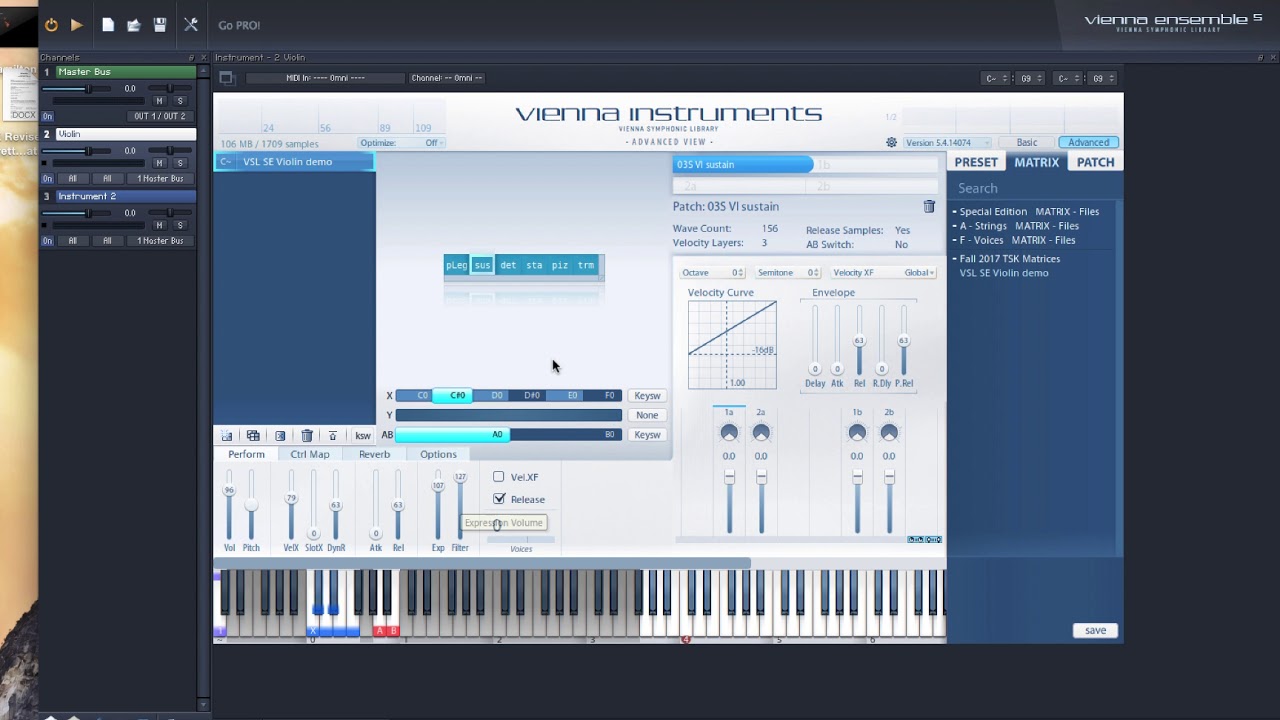The image size is (1280, 720).
Task: Enable the Vel.XF checkbox
Action: click(x=498, y=477)
